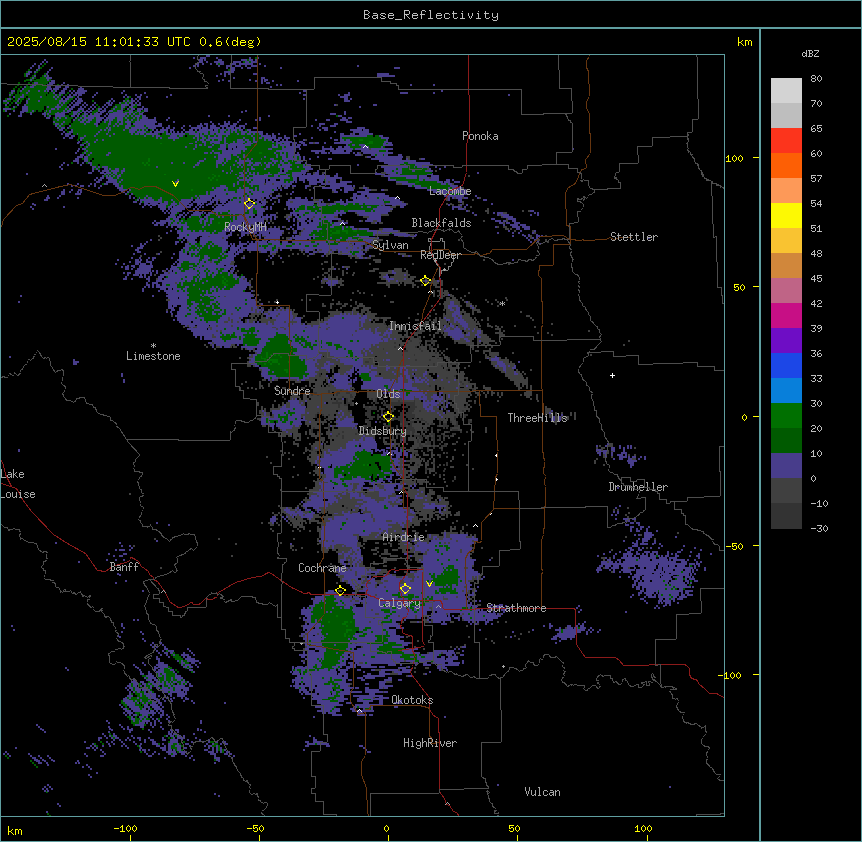Select the slate purple 10 dBZ legend swatch
This screenshot has height=842, width=862.
(x=786, y=466)
